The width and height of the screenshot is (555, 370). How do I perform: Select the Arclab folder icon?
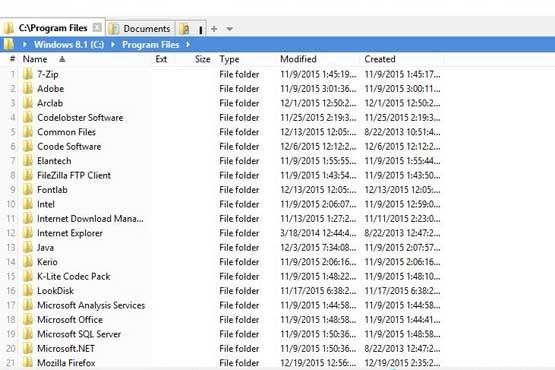coord(28,103)
